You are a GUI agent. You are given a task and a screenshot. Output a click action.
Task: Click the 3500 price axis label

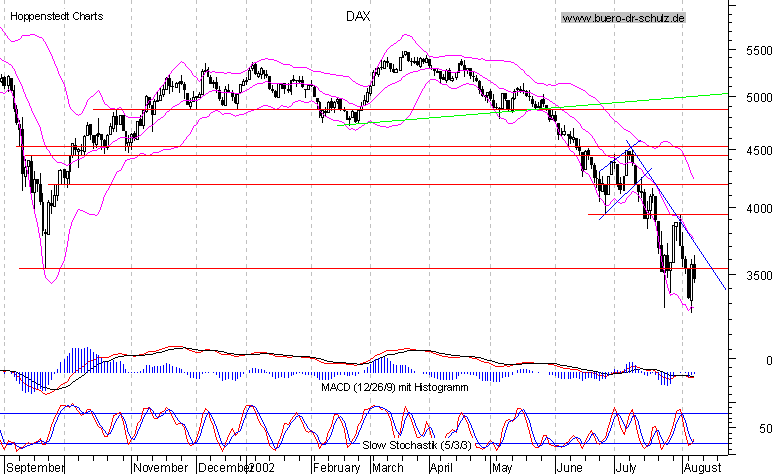(759, 275)
